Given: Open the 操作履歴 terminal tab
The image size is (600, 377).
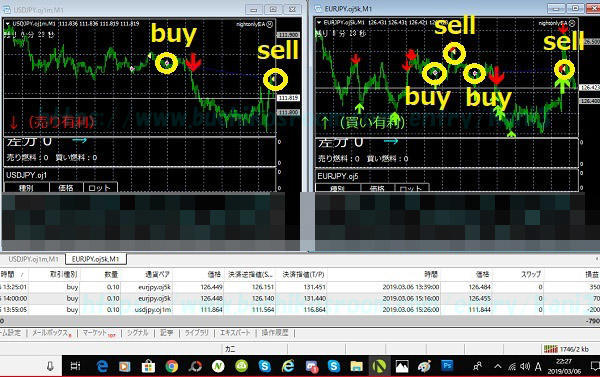Looking at the screenshot, I should 275,333.
